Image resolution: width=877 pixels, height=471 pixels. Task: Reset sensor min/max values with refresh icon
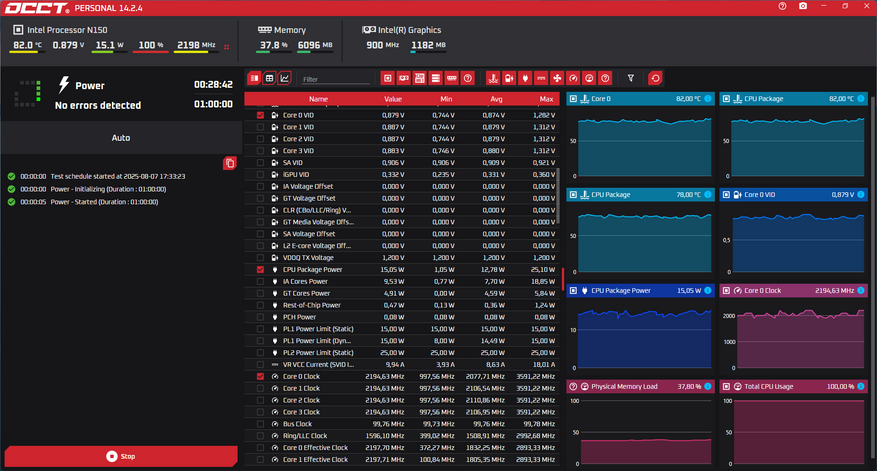(656, 78)
